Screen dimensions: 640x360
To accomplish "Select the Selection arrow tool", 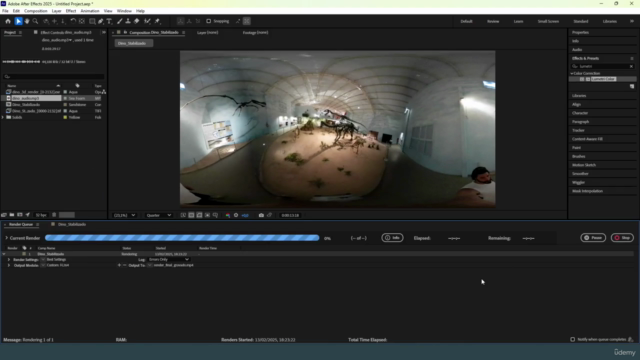I will coord(18,21).
